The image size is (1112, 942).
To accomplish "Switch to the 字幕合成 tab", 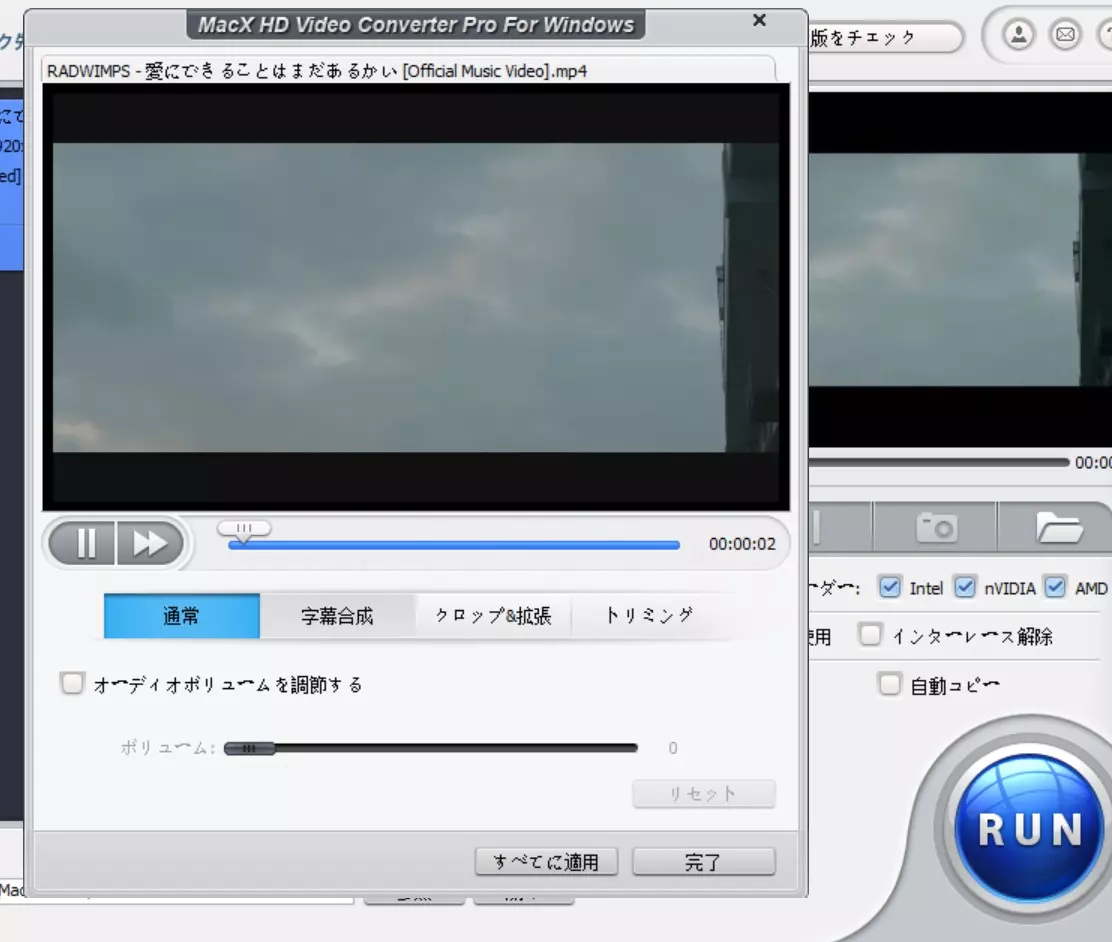I will coord(338,616).
